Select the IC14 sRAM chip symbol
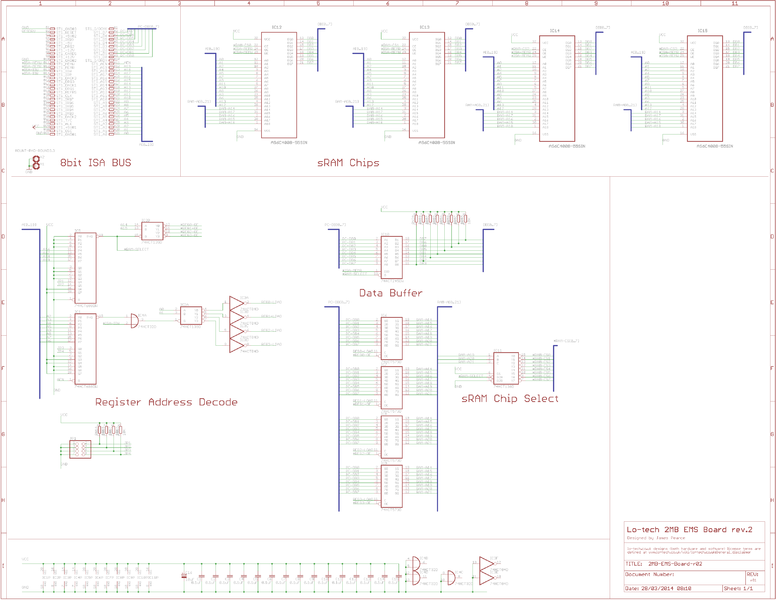This screenshot has height=600, width=776. point(557,88)
